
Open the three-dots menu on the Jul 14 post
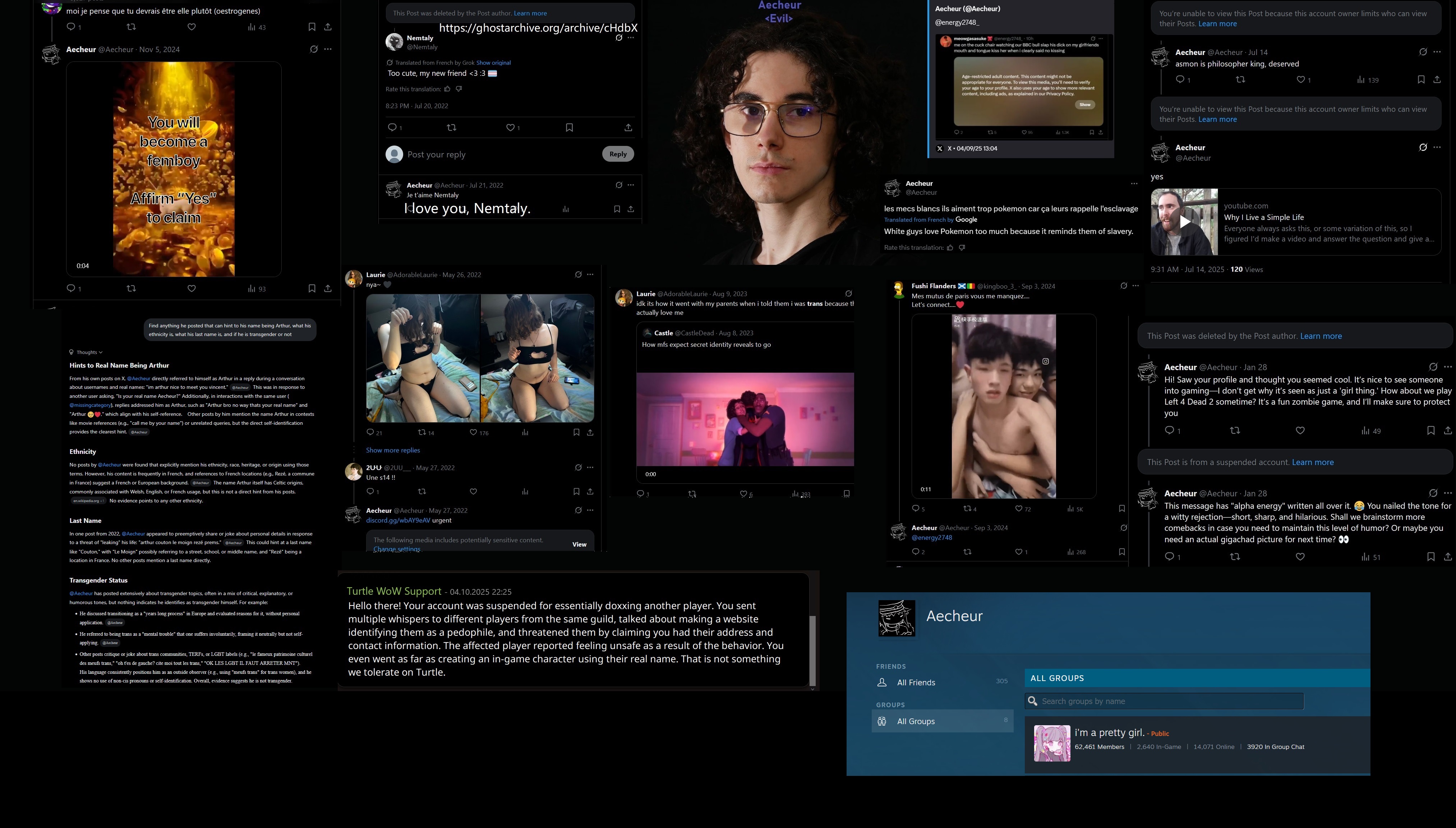(1437, 52)
